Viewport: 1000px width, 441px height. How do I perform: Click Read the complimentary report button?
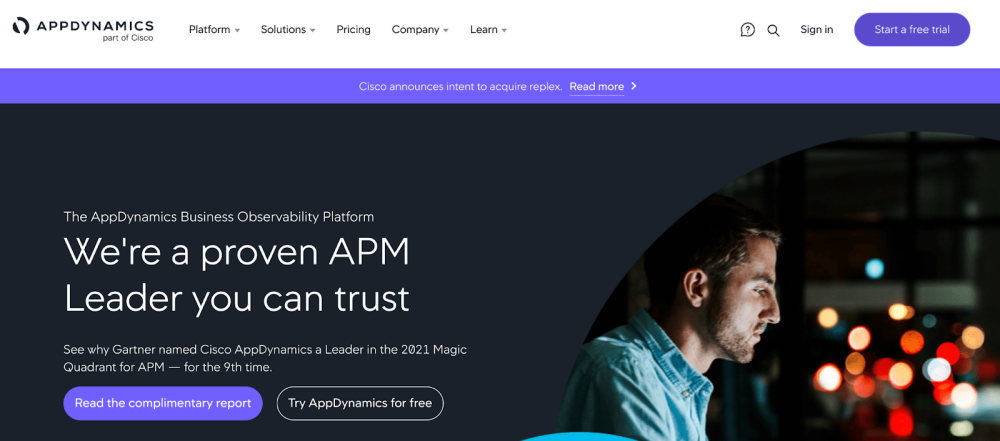coord(163,403)
